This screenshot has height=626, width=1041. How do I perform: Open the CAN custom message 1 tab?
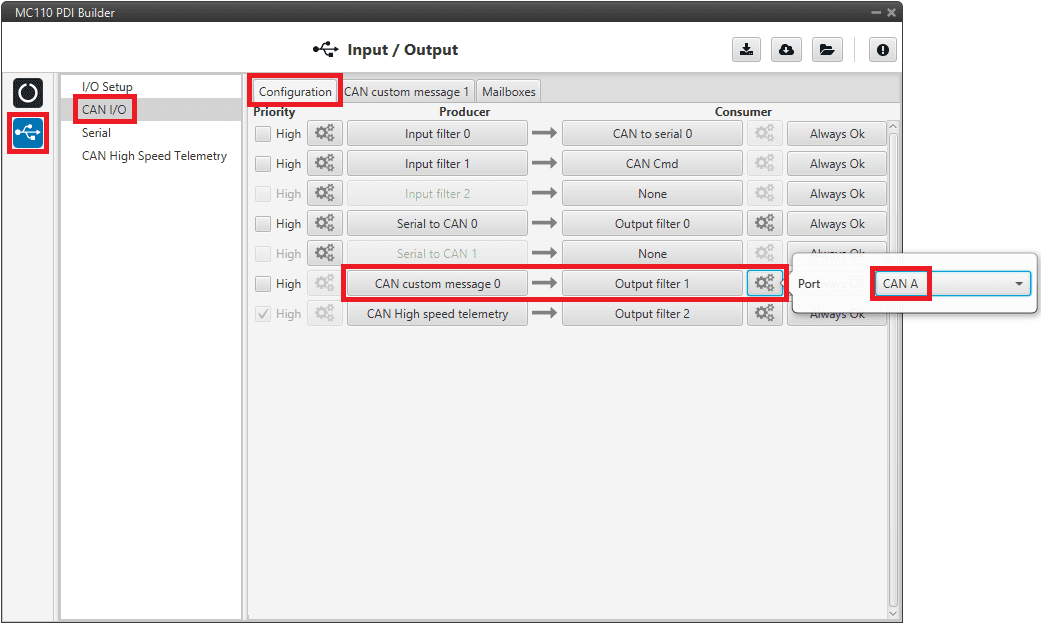[x=406, y=92]
